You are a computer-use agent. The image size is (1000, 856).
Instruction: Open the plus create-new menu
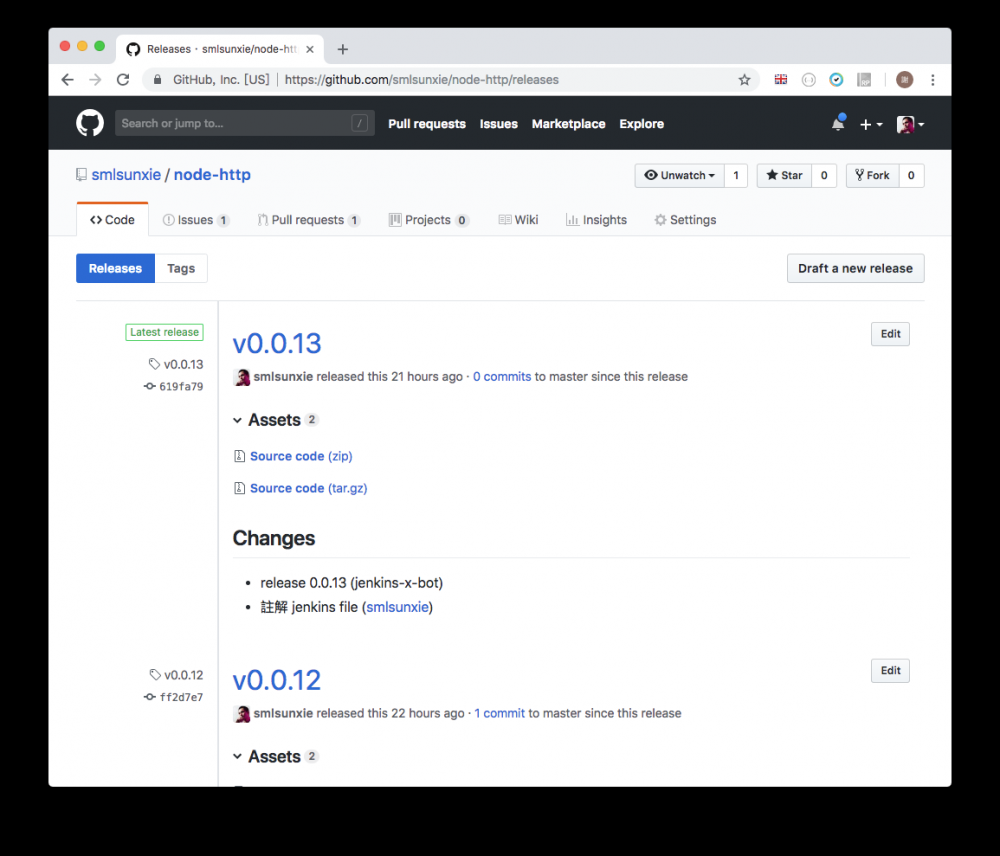(871, 124)
